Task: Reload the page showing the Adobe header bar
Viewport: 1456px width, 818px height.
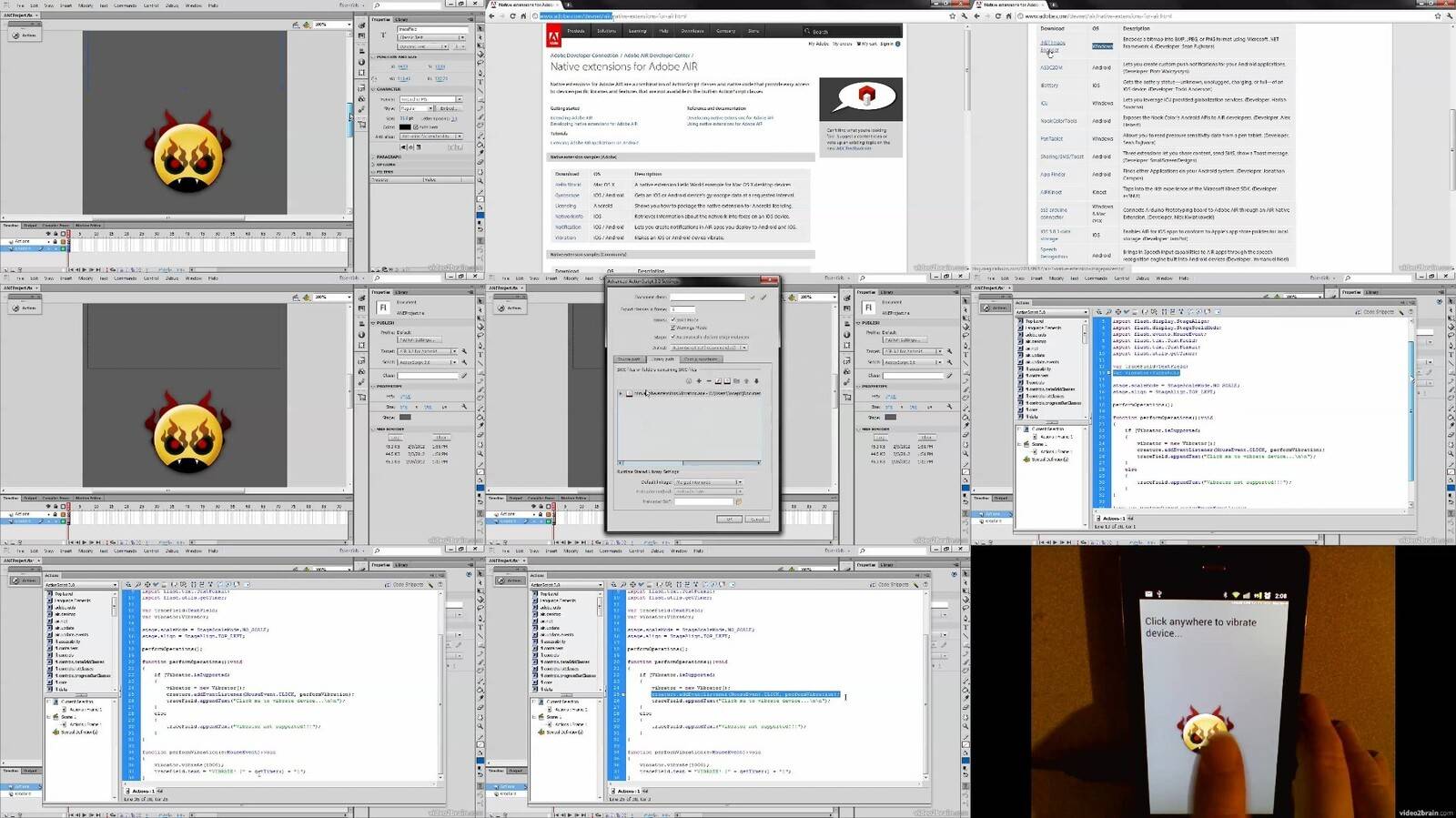Action: (x=512, y=15)
